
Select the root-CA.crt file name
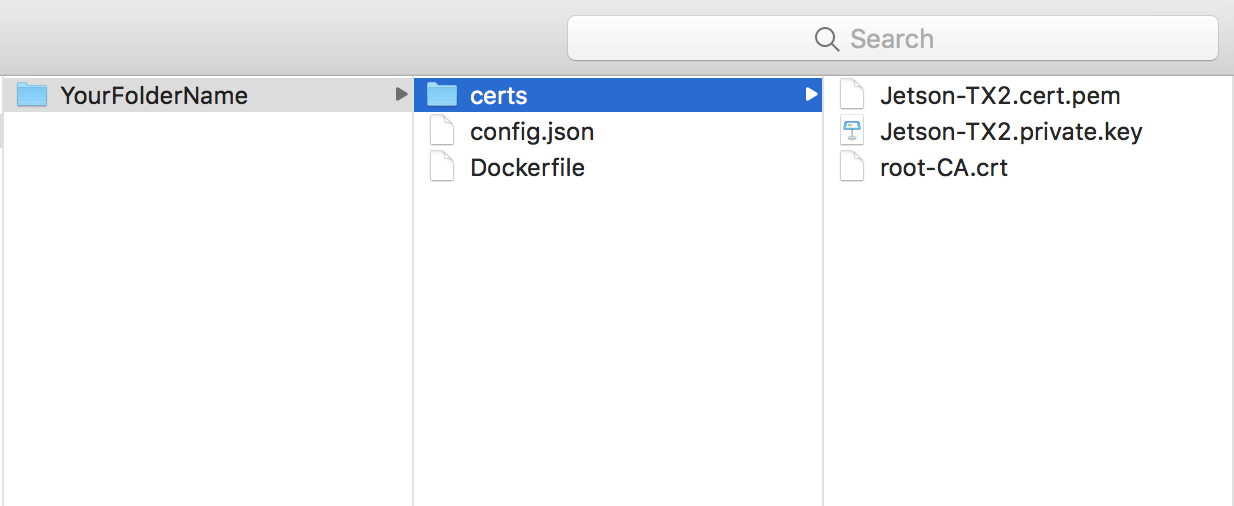(x=943, y=168)
